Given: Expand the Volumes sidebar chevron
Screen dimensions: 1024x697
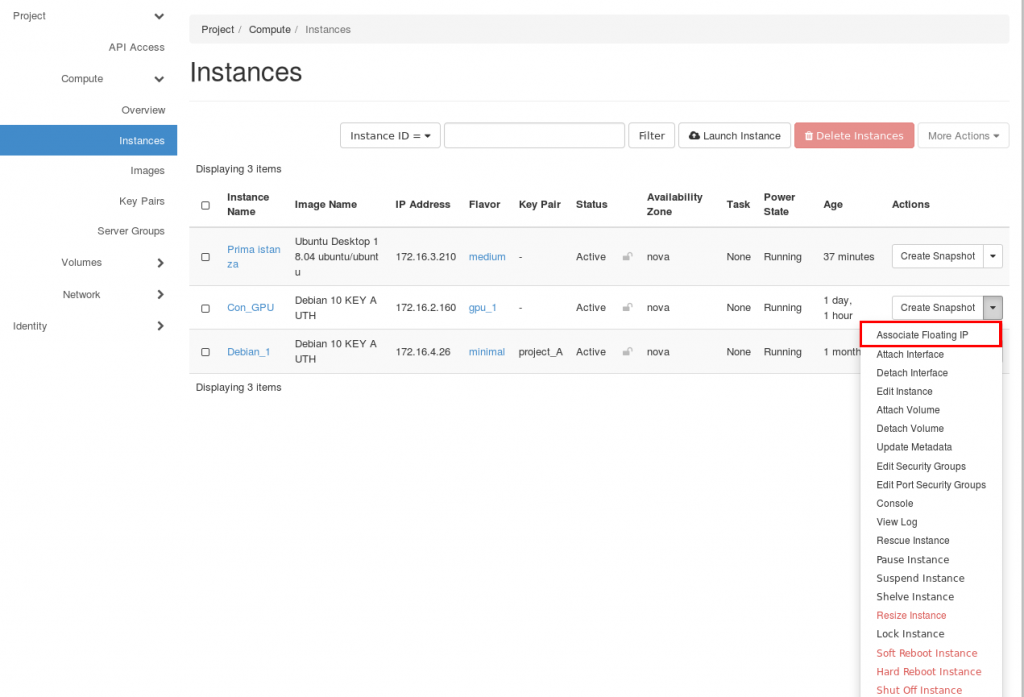Looking at the screenshot, I should pyautogui.click(x=160, y=263).
